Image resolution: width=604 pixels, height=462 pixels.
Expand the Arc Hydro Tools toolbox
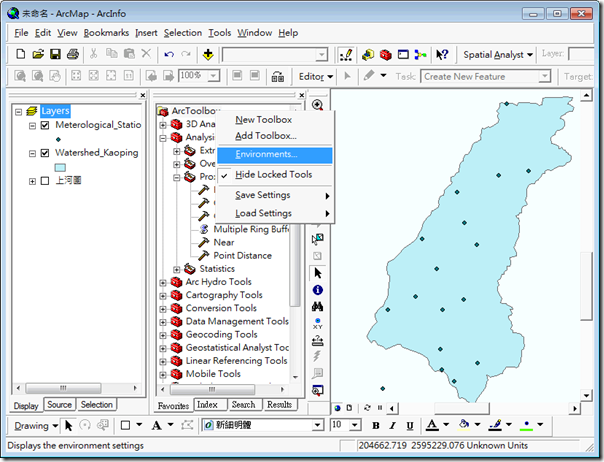163,283
